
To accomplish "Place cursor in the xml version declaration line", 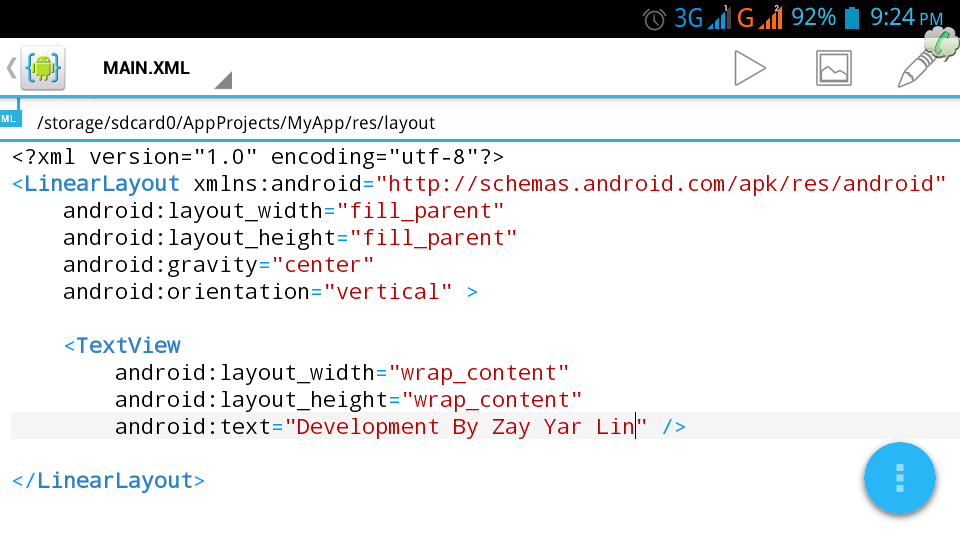I will coord(258,157).
